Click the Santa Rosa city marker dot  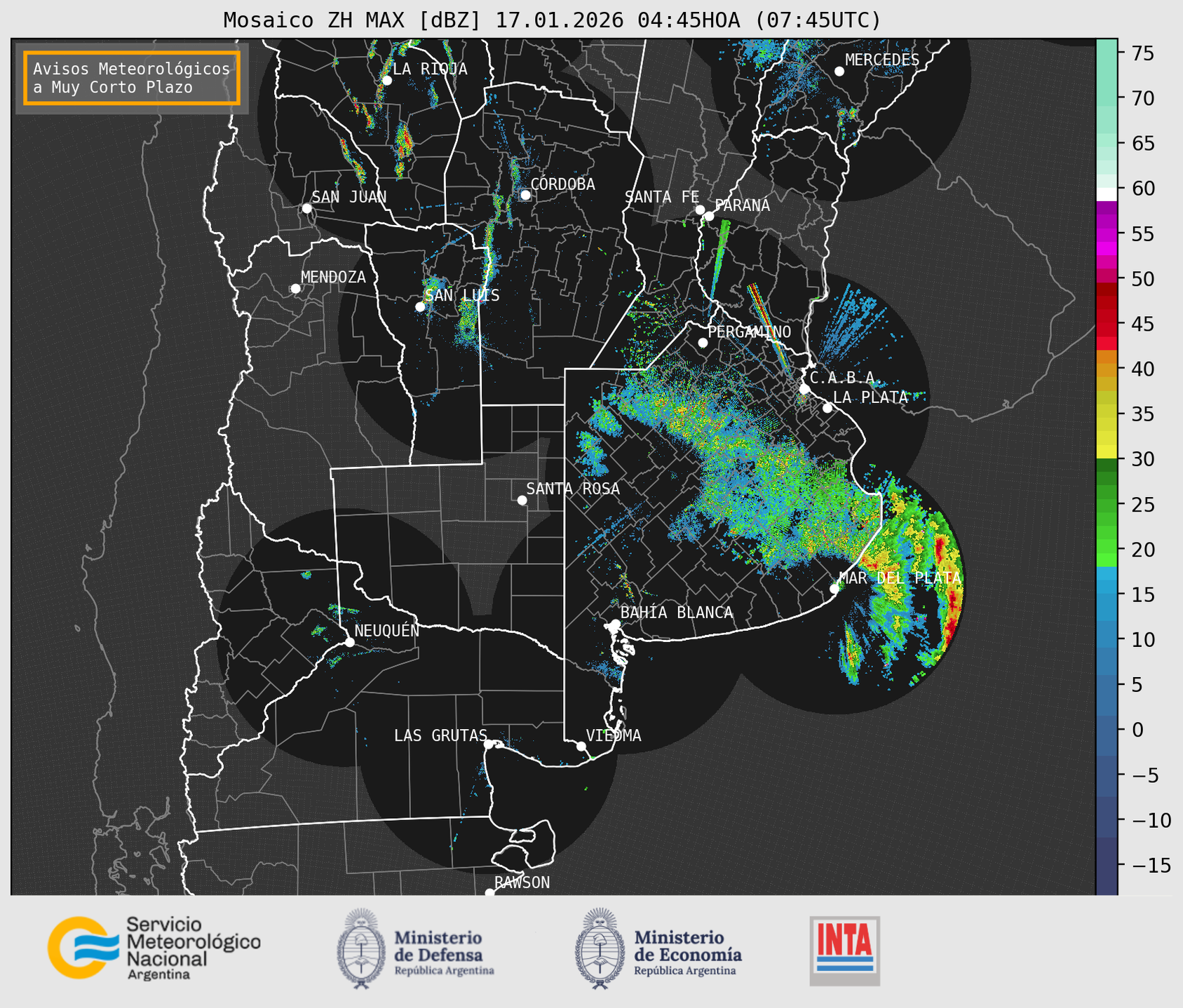pos(522,500)
